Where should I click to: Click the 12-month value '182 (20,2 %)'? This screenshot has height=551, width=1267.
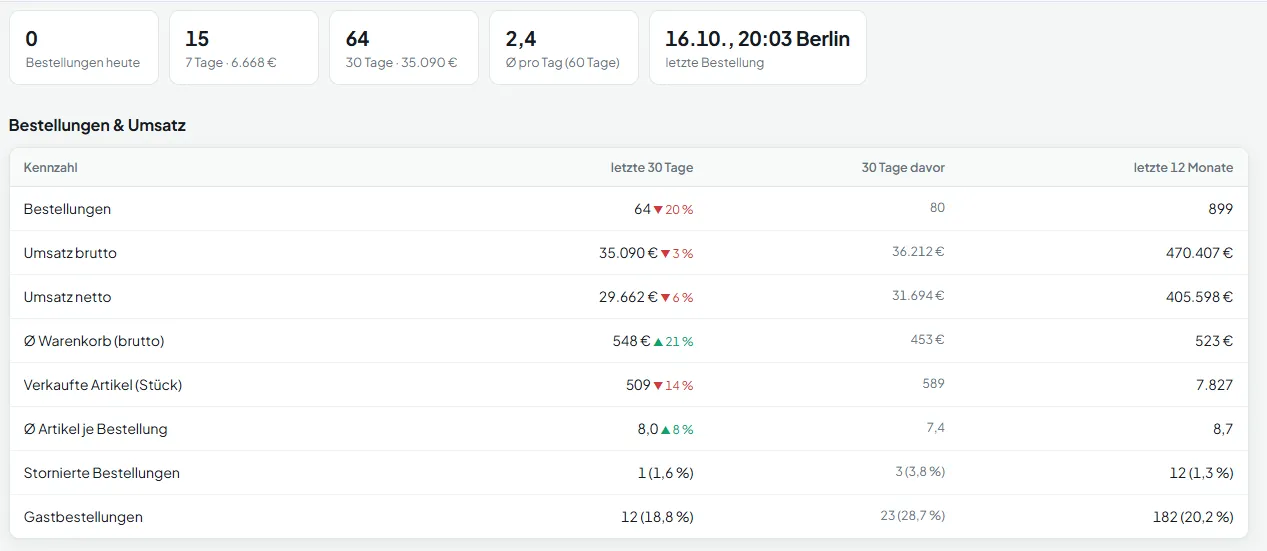1193,517
